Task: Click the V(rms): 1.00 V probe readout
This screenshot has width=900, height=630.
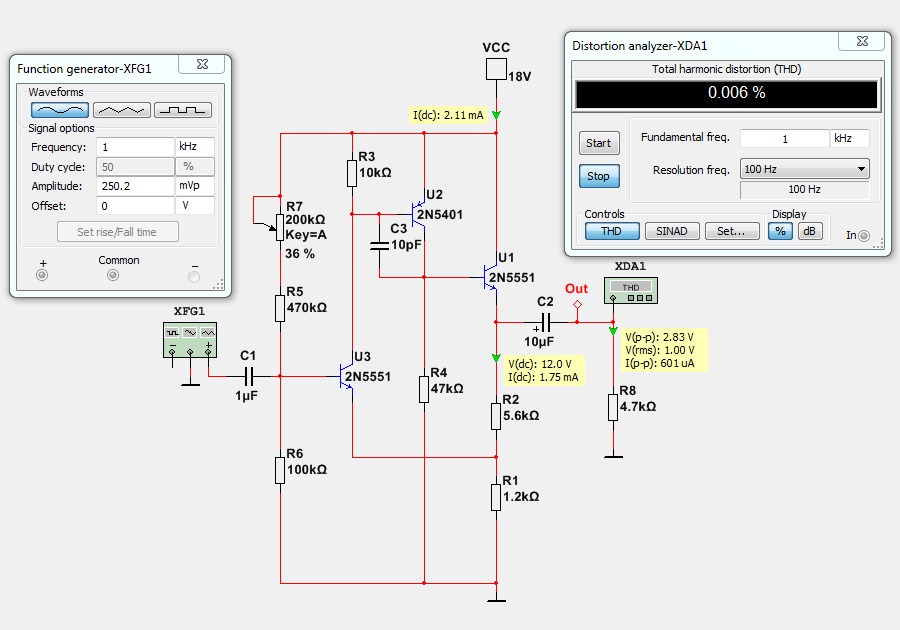Action: point(660,350)
